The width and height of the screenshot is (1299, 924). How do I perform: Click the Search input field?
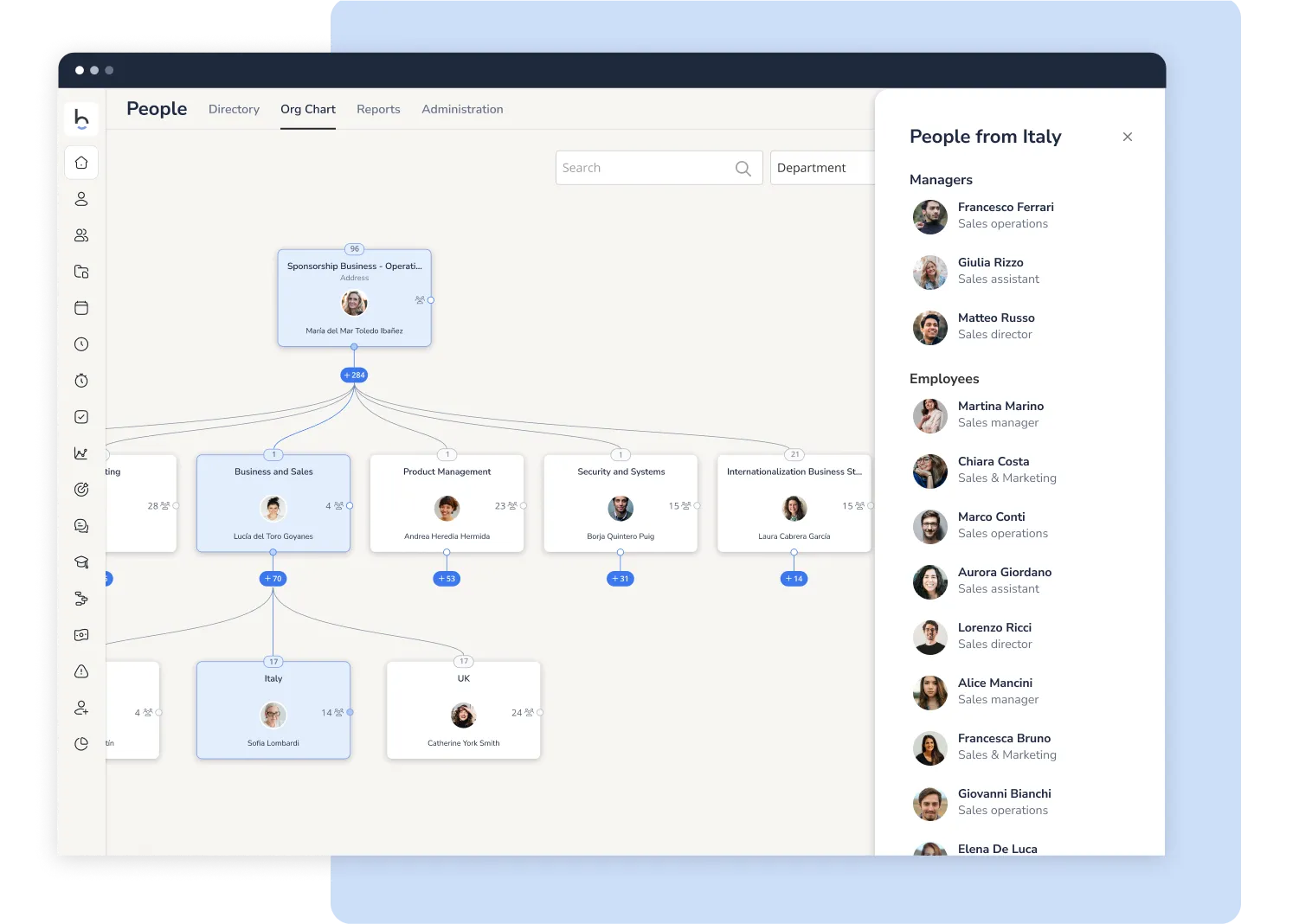point(659,168)
